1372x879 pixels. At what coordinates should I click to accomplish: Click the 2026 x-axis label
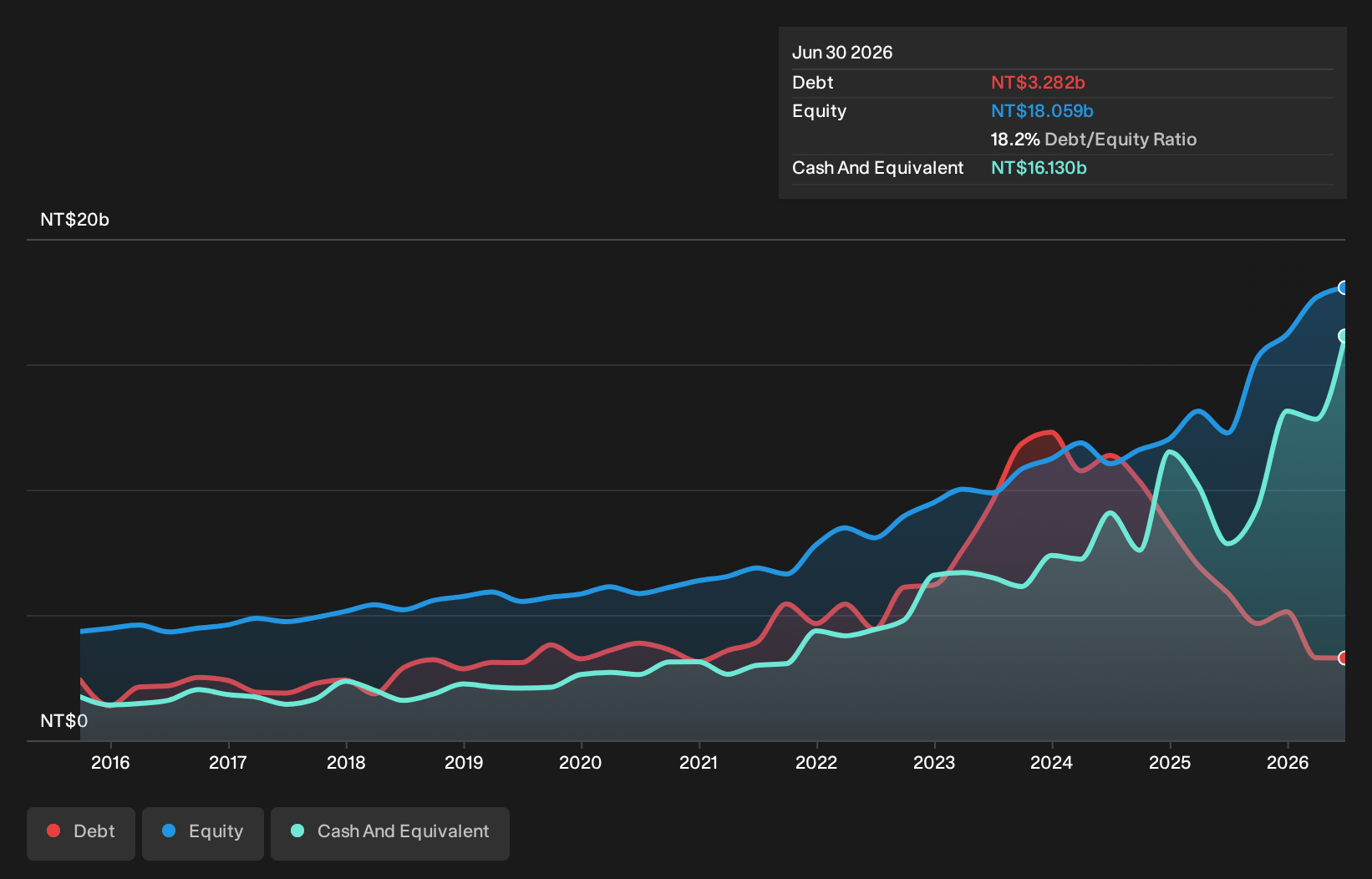click(x=1288, y=762)
